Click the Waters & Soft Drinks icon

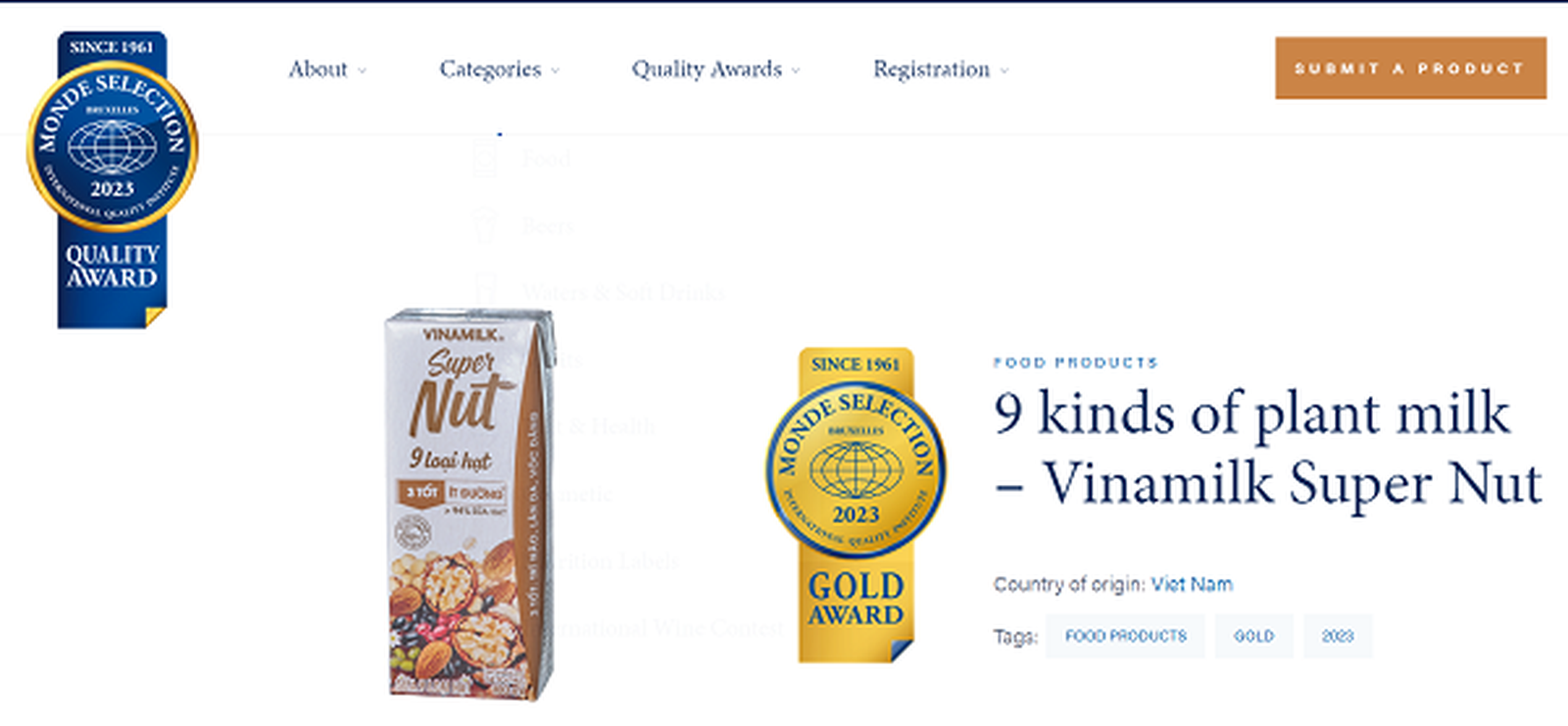pyautogui.click(x=485, y=291)
